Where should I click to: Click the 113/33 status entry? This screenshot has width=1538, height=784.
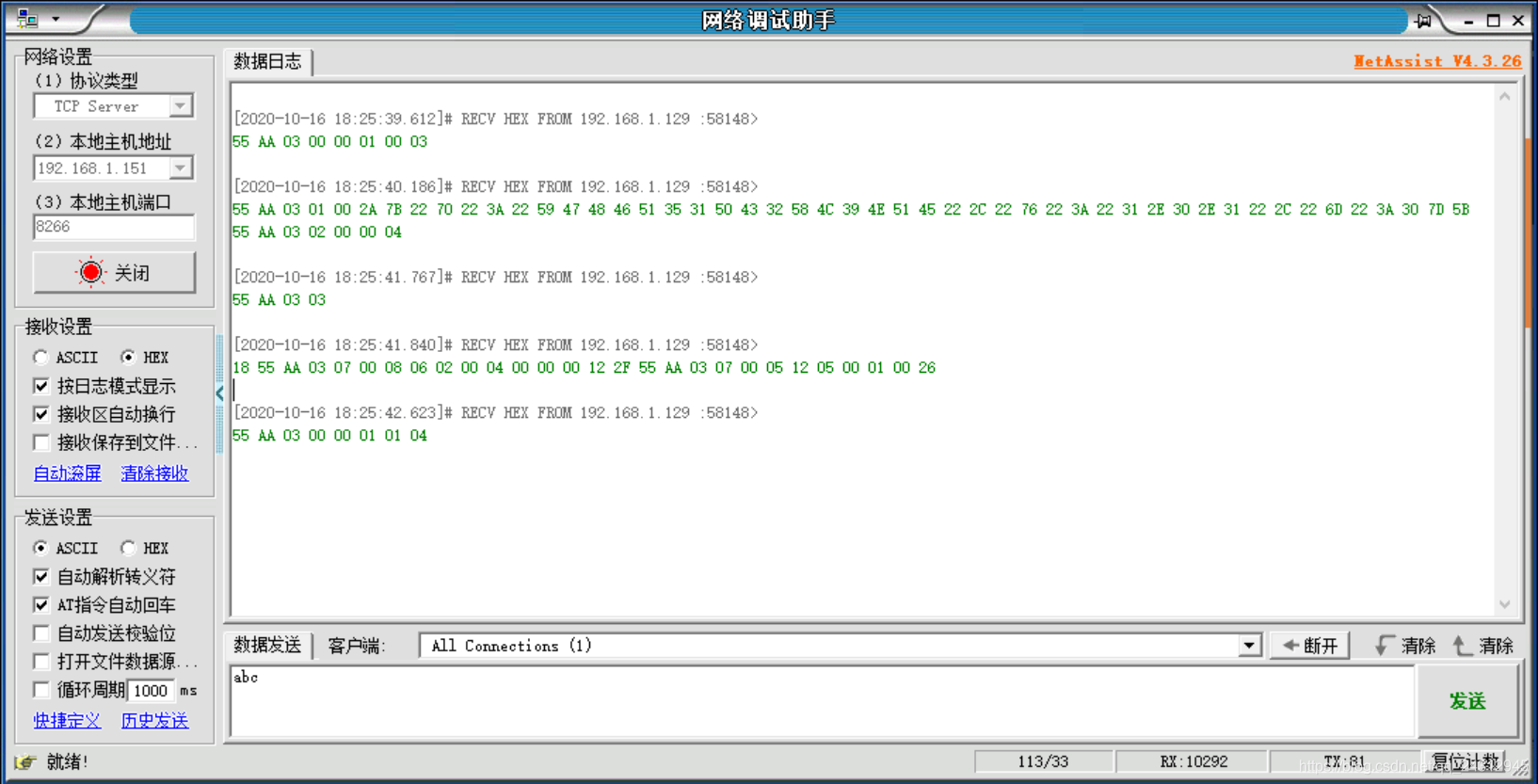pos(1043,761)
